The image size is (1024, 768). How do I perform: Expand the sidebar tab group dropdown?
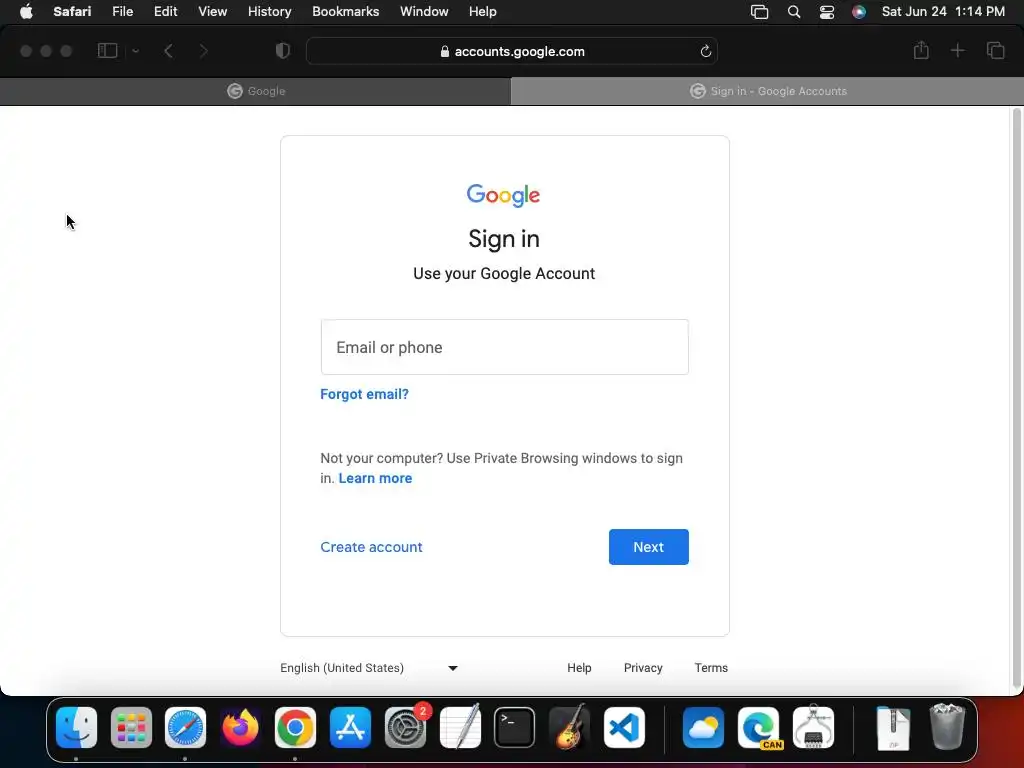point(135,51)
